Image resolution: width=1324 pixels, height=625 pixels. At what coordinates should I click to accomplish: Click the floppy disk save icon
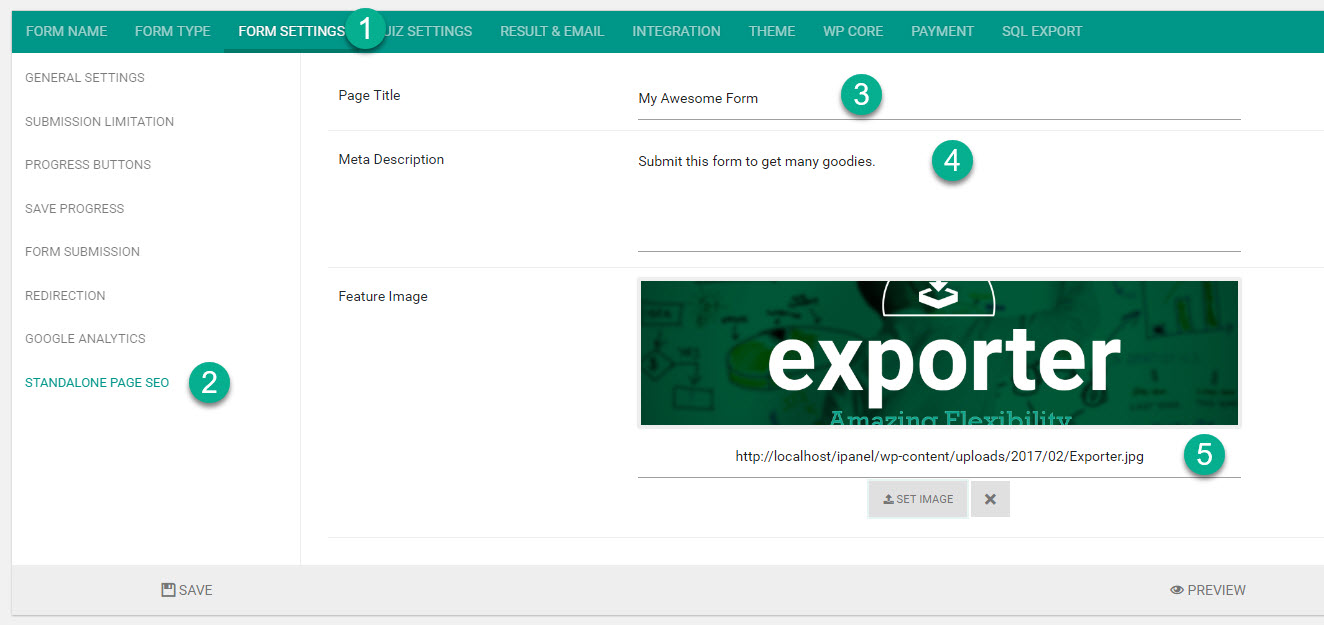coord(168,590)
